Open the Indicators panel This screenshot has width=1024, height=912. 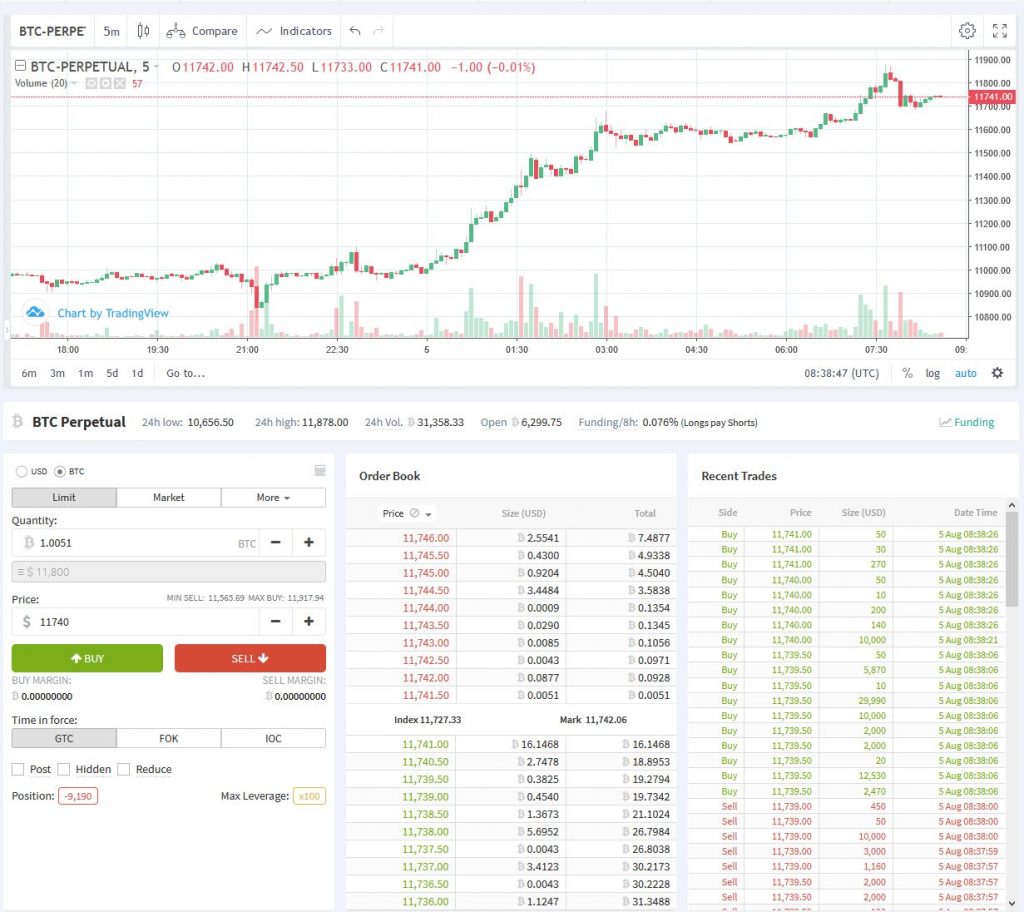(x=293, y=31)
